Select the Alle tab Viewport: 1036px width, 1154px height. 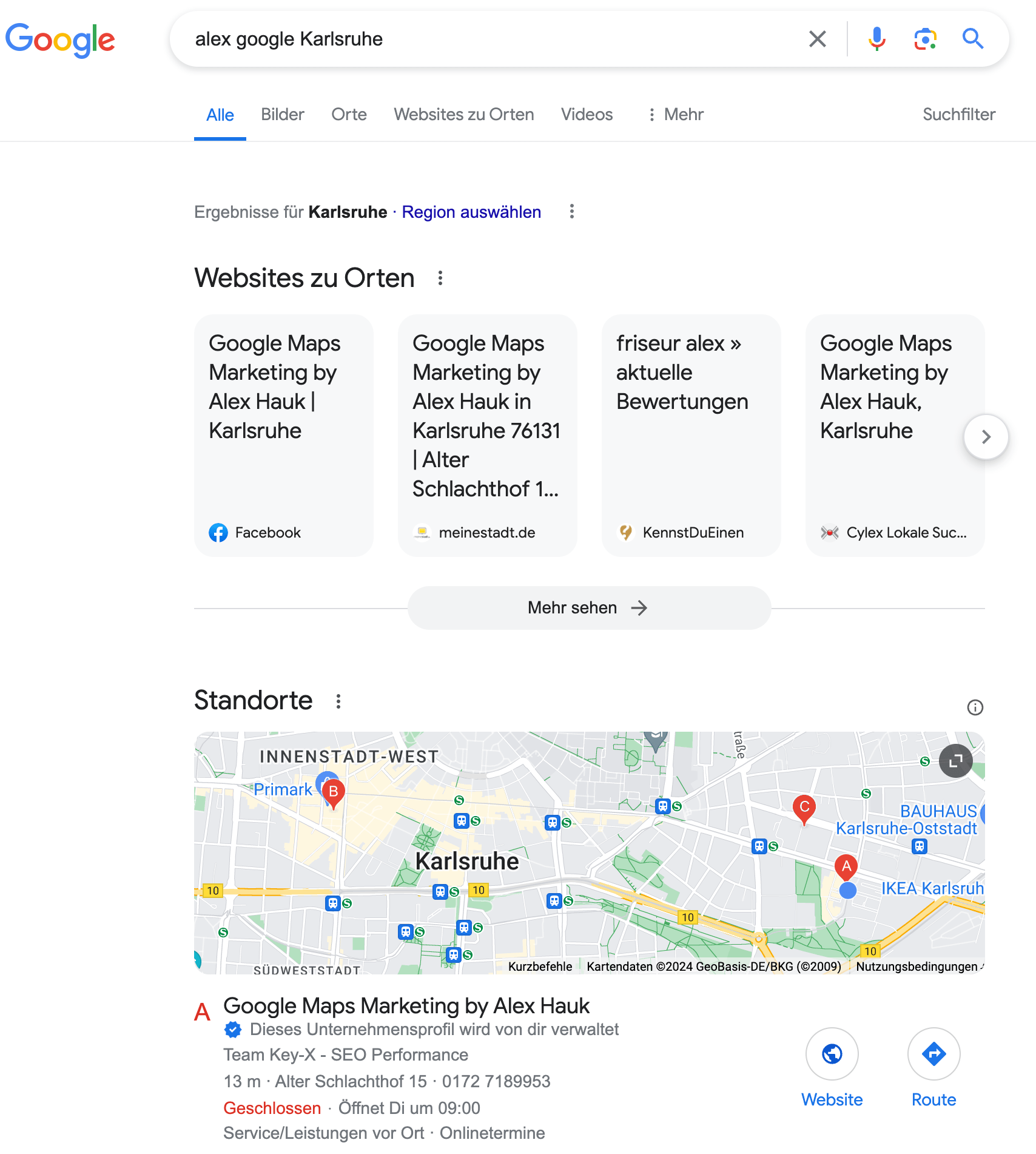220,115
